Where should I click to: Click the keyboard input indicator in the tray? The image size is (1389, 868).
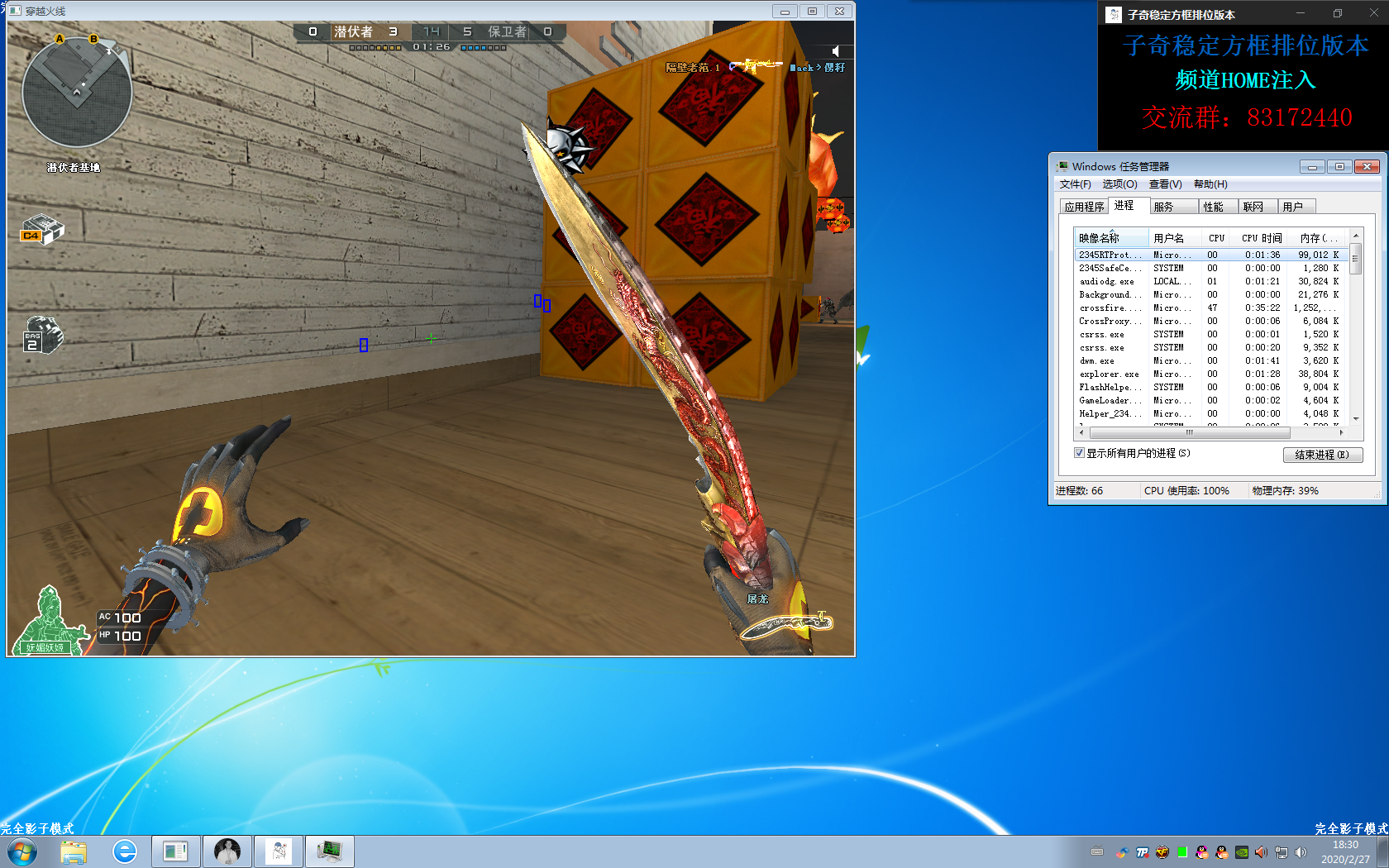1097,852
